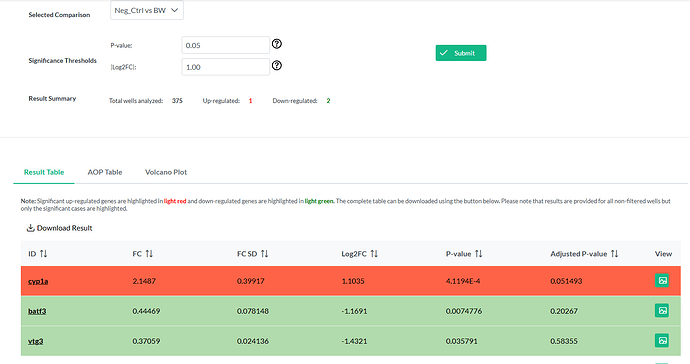Open the batf3 gene link
Viewport: 690px width, 364px height.
coord(37,311)
